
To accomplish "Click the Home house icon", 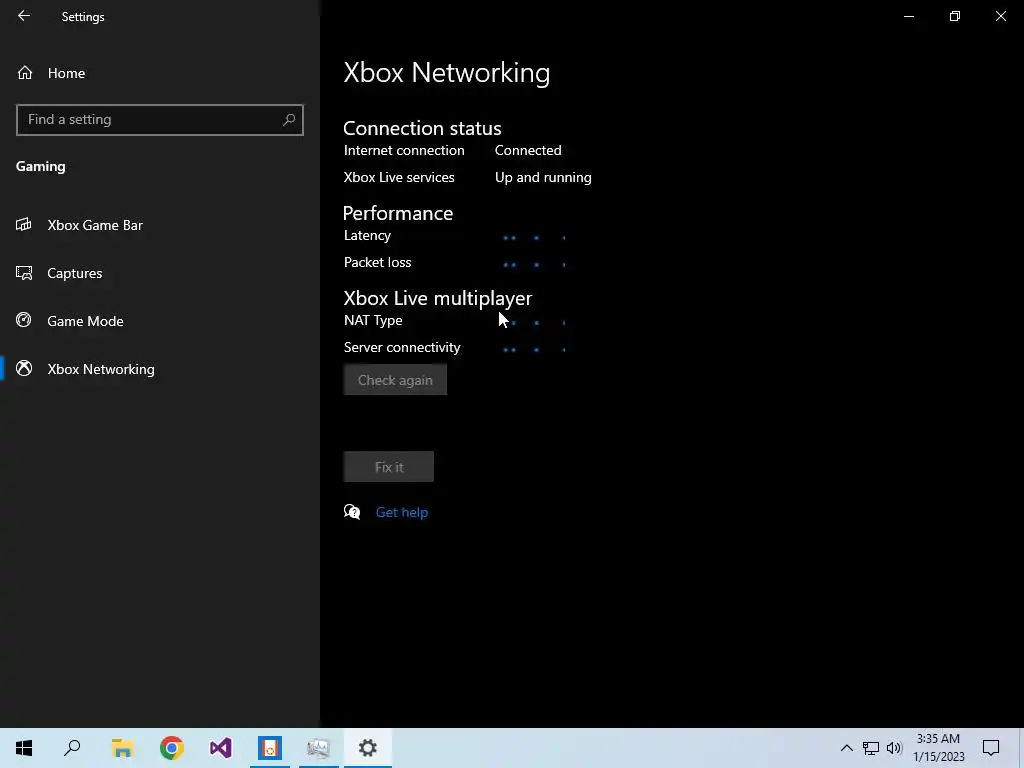I will pyautogui.click(x=25, y=73).
